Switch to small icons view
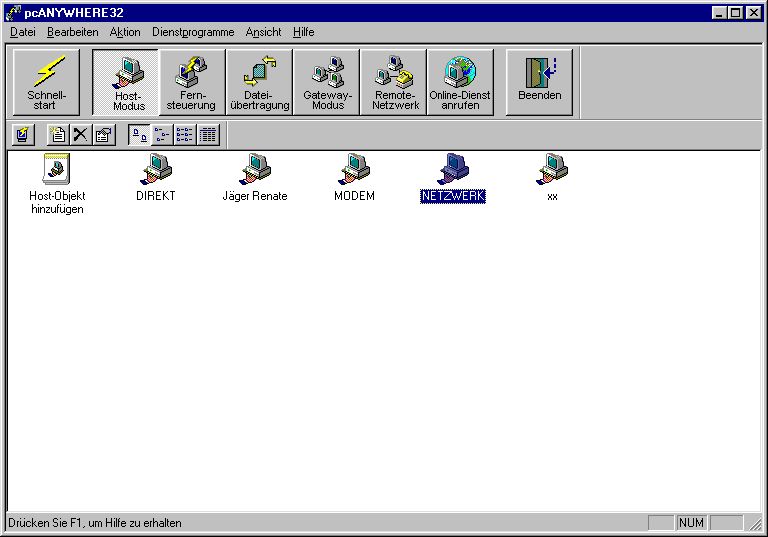The height and width of the screenshot is (537, 768). pos(162,135)
